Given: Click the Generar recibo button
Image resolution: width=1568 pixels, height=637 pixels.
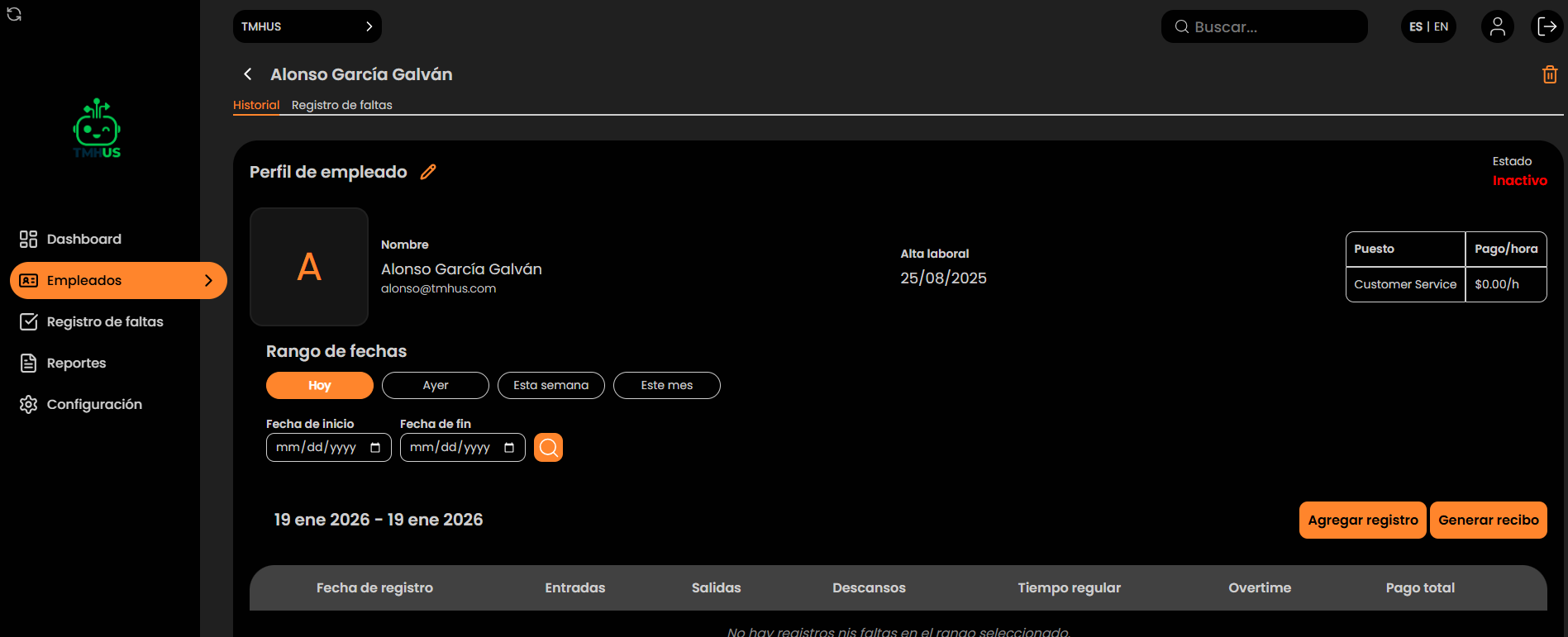Looking at the screenshot, I should click(x=1488, y=521).
